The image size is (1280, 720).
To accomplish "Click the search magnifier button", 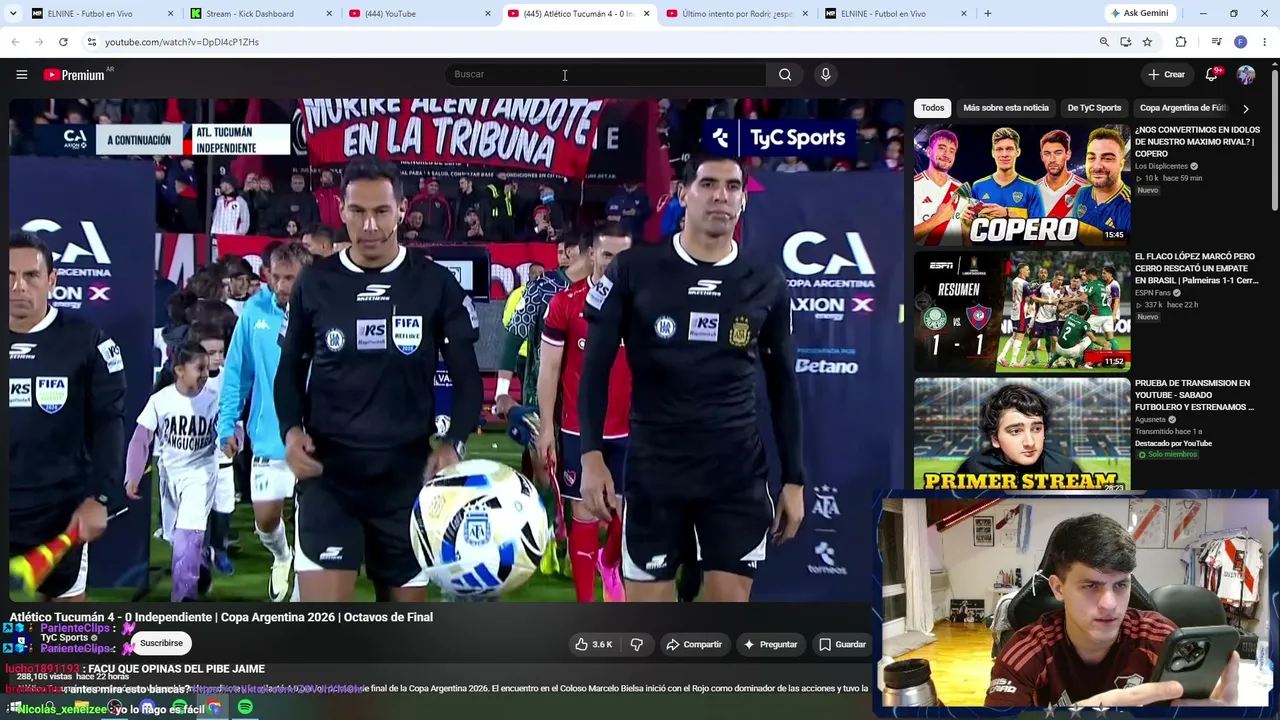I will point(785,74).
